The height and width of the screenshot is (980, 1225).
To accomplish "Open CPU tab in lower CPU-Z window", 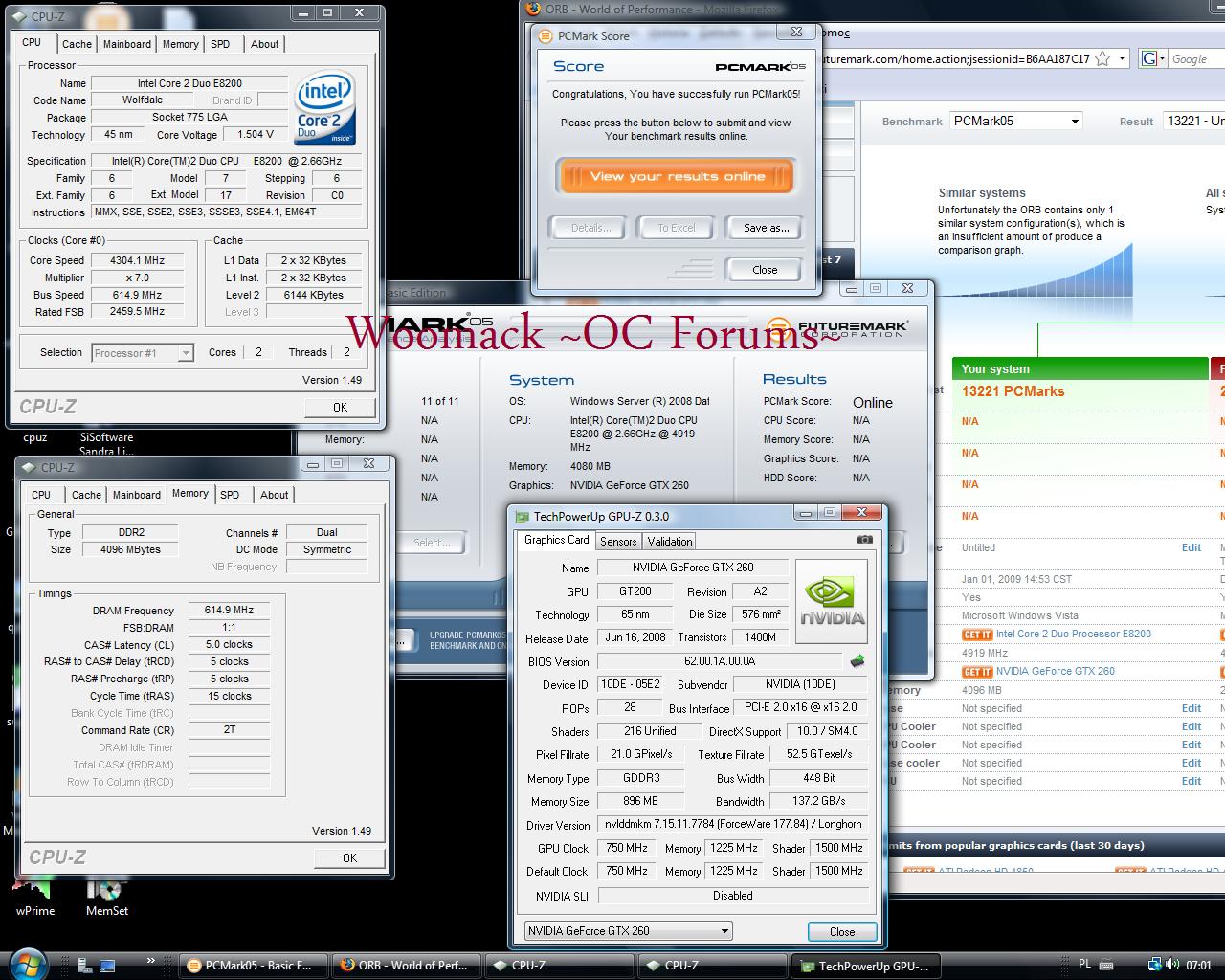I will point(41,495).
